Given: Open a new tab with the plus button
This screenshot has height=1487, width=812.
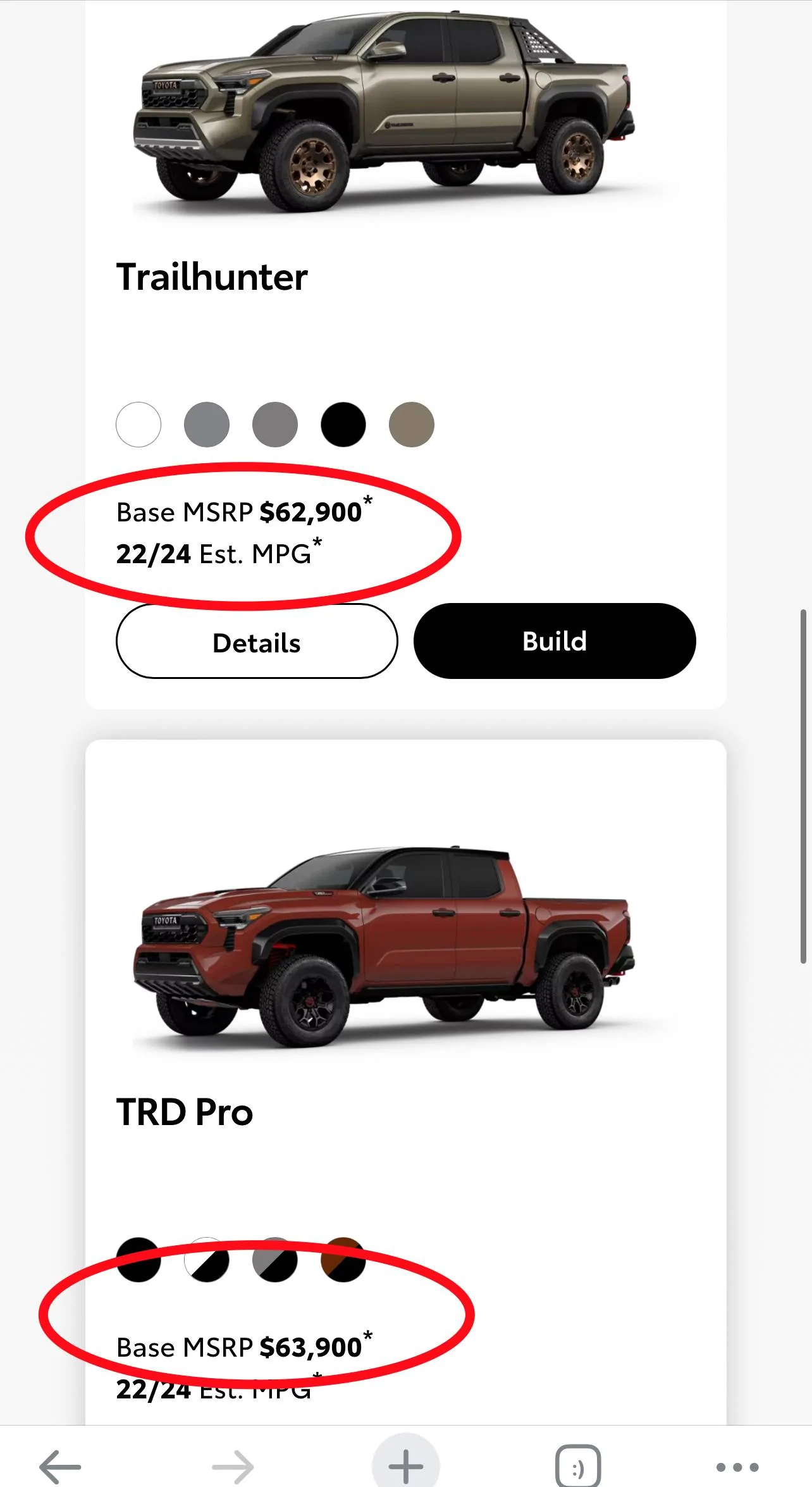Looking at the screenshot, I should [x=405, y=1464].
